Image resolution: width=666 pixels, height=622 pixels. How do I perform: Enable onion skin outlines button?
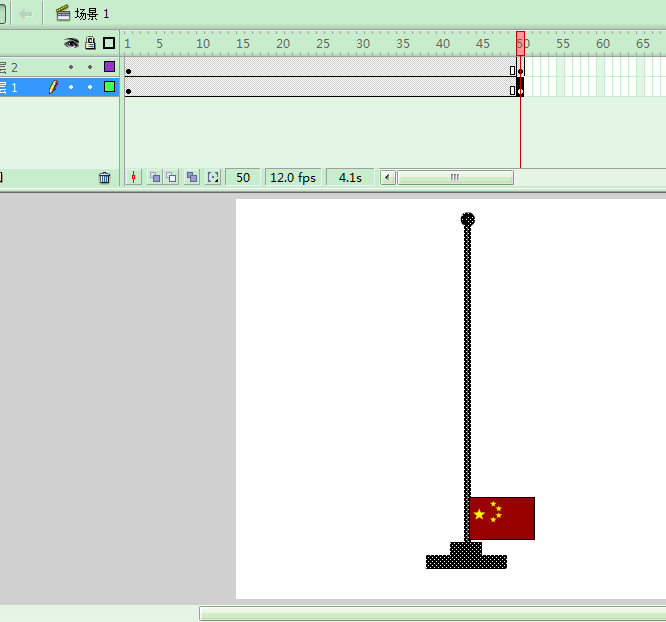(172, 177)
